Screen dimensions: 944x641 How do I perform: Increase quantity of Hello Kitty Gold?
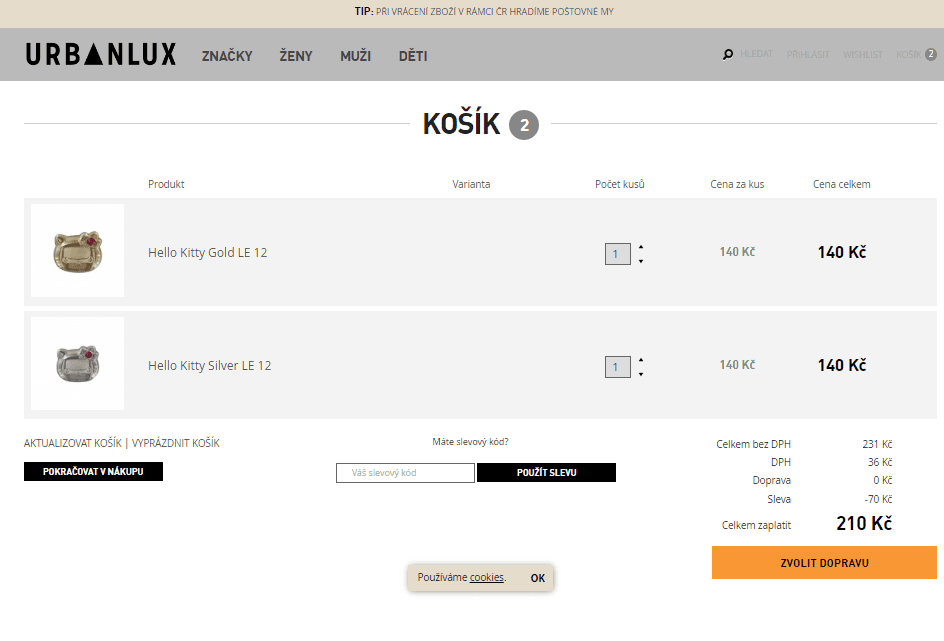click(x=641, y=247)
